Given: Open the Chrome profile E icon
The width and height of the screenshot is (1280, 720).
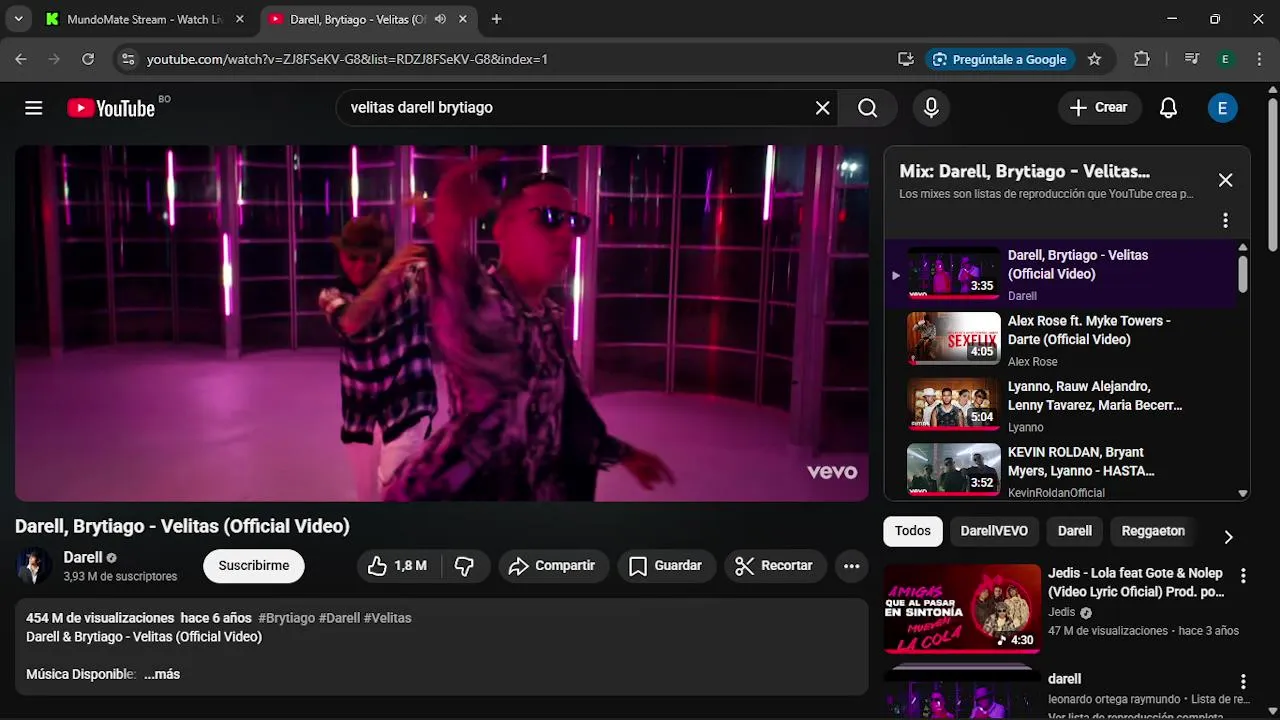Looking at the screenshot, I should [1225, 59].
